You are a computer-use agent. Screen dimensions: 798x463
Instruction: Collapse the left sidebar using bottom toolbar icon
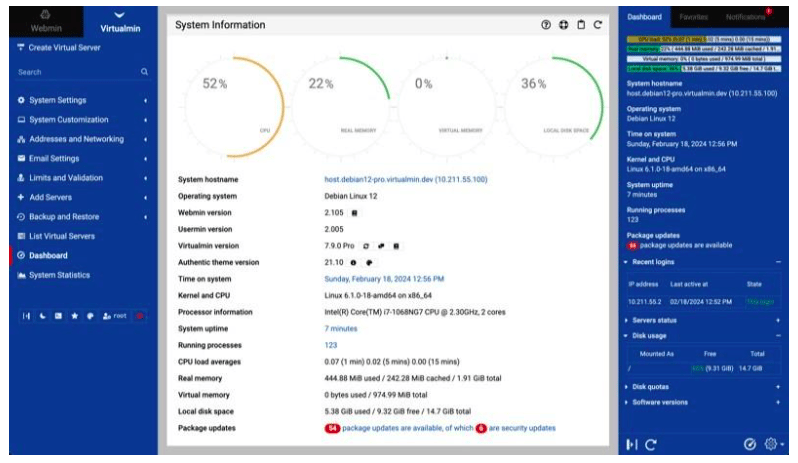(26, 316)
